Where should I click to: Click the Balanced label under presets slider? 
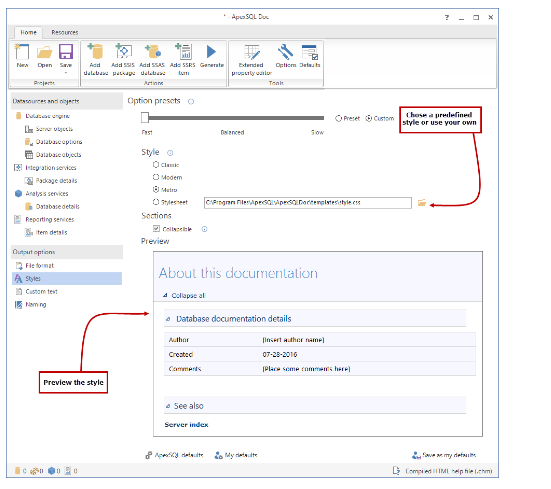[x=232, y=132]
